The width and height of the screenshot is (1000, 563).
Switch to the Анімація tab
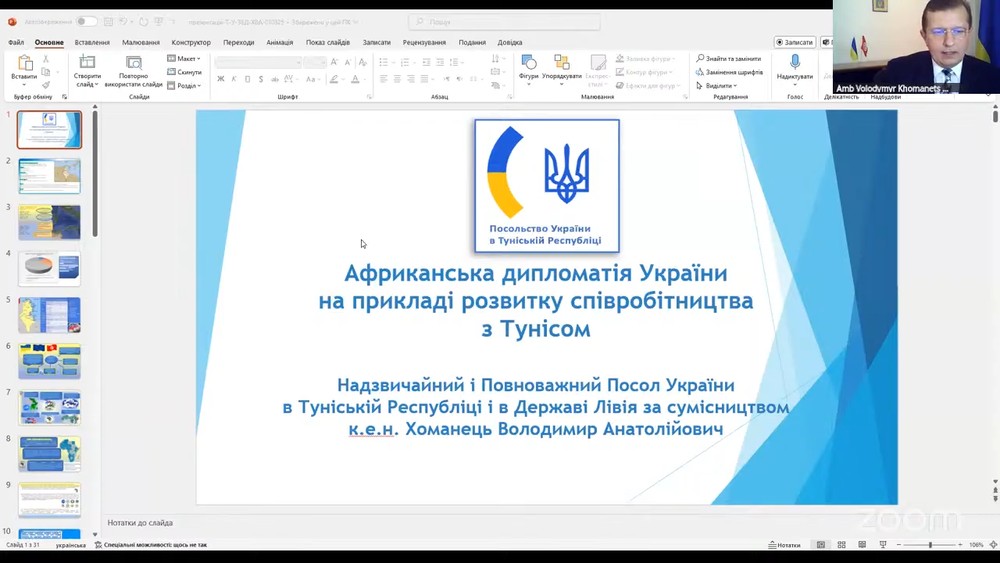(279, 42)
